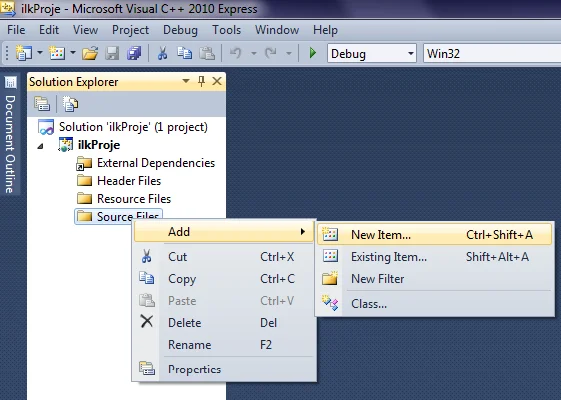
Task: Click the Solution Explorer Properties icon
Action: (42, 104)
